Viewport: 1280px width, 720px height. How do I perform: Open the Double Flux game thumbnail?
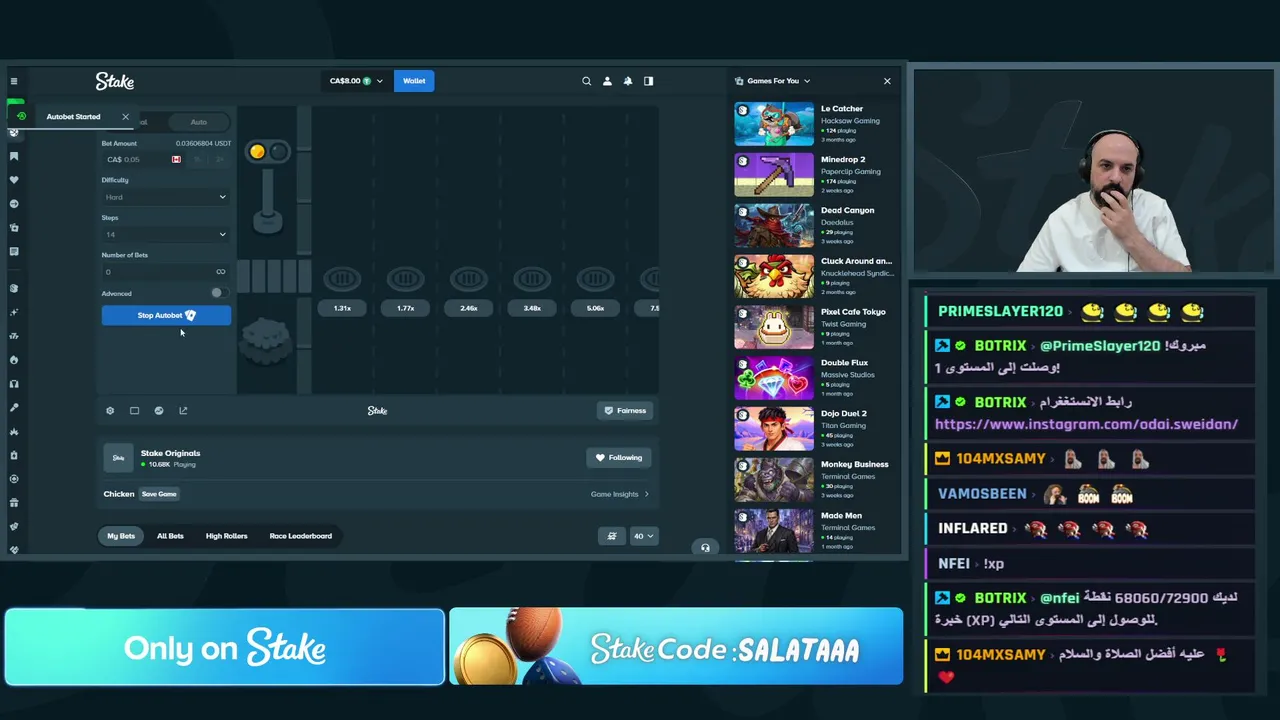pos(774,379)
